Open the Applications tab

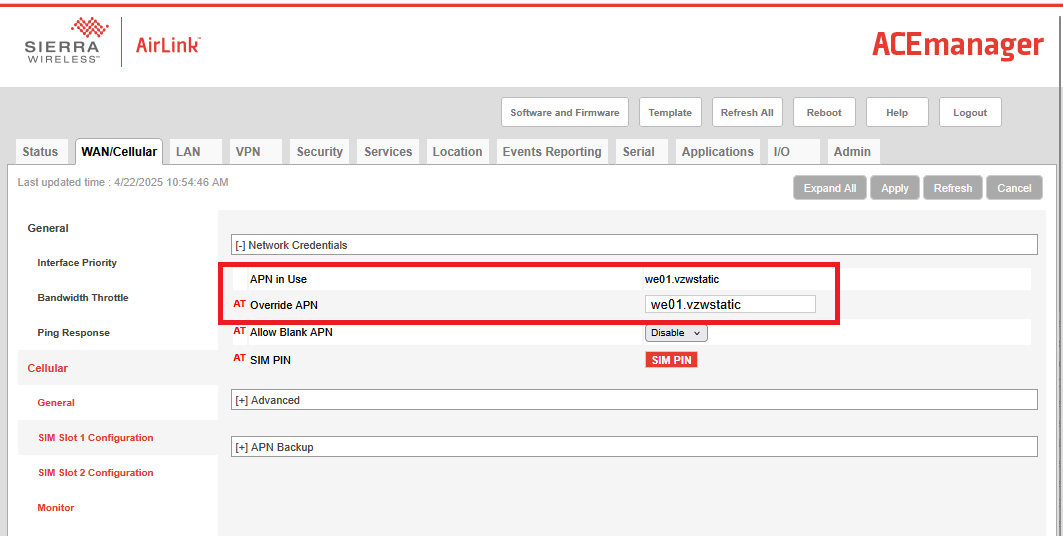[x=717, y=152]
